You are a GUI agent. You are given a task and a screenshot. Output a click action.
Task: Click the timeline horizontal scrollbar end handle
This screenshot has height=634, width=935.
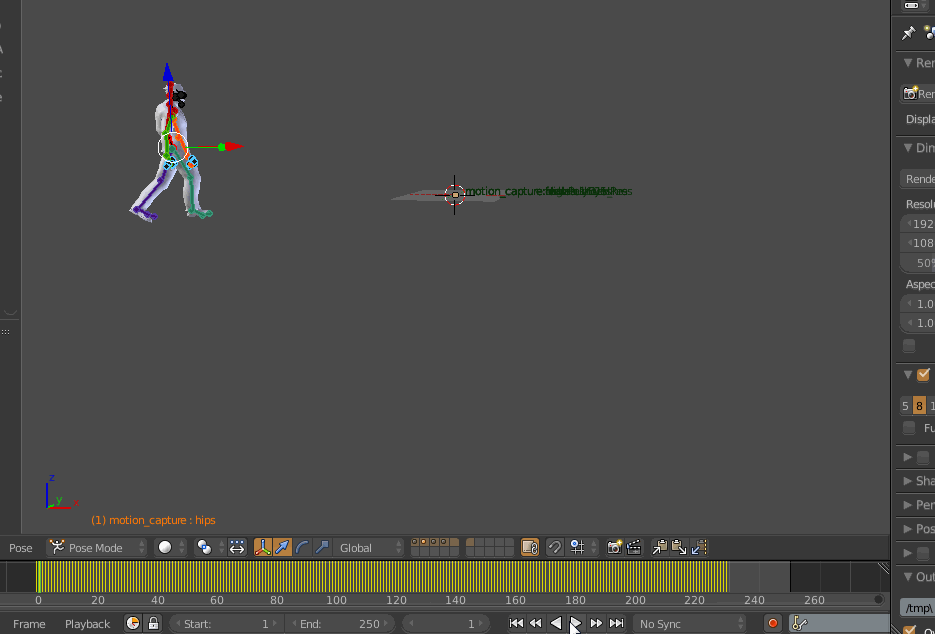point(878,599)
